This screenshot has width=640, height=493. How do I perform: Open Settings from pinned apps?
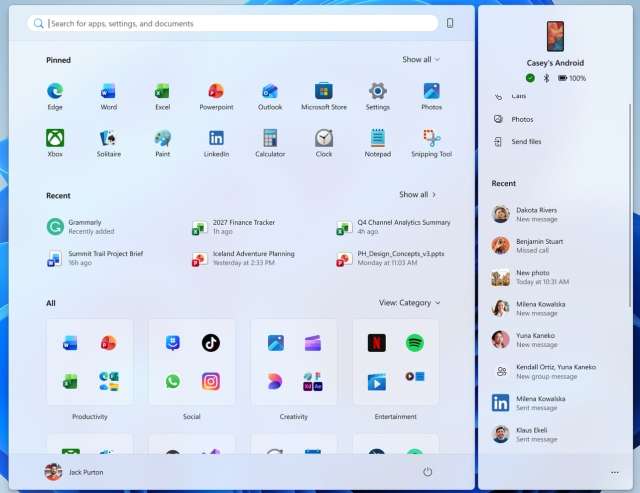[x=378, y=96]
